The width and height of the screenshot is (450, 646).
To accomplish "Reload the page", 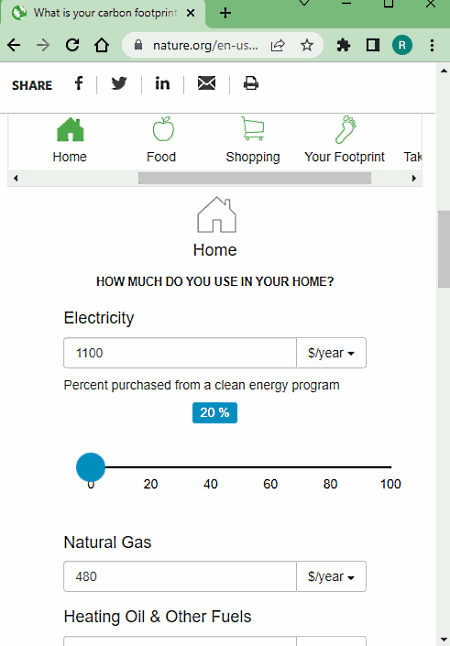I will click(x=73, y=45).
